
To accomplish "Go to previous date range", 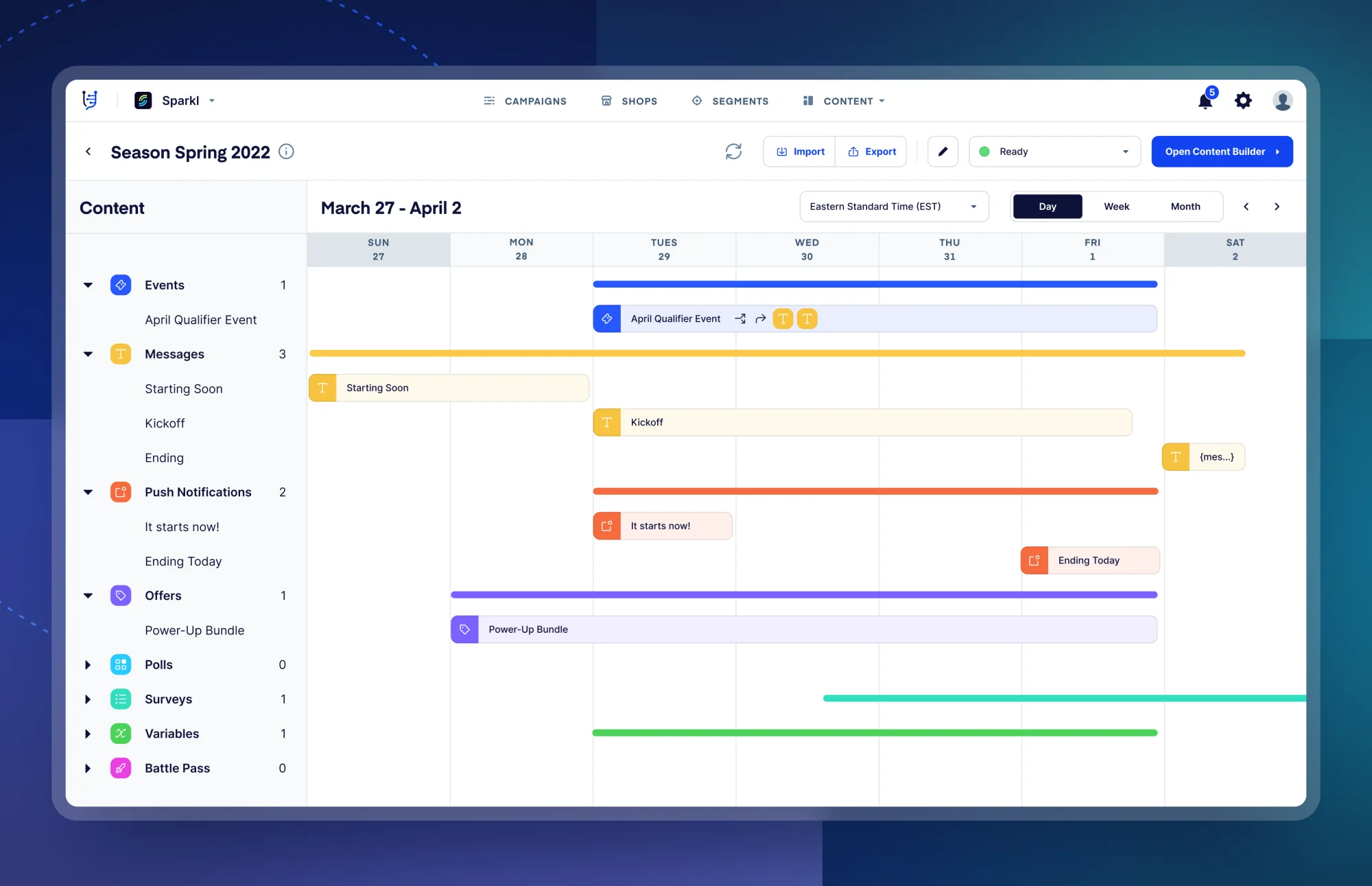I will coord(1246,207).
